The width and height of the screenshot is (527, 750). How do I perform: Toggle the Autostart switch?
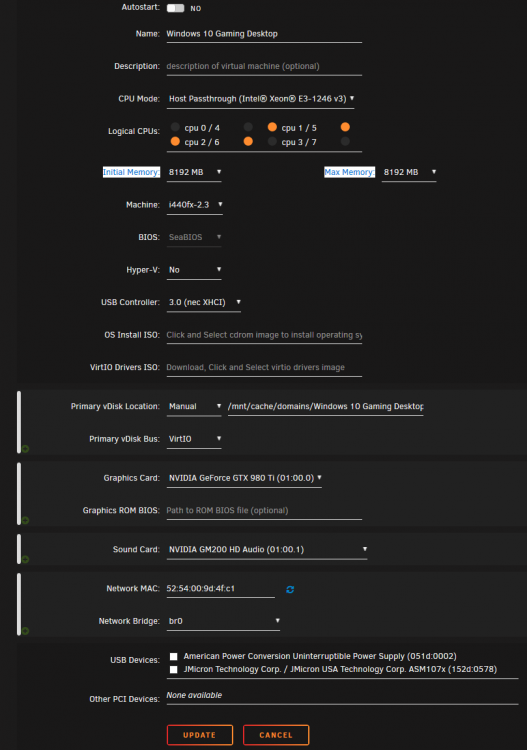175,8
